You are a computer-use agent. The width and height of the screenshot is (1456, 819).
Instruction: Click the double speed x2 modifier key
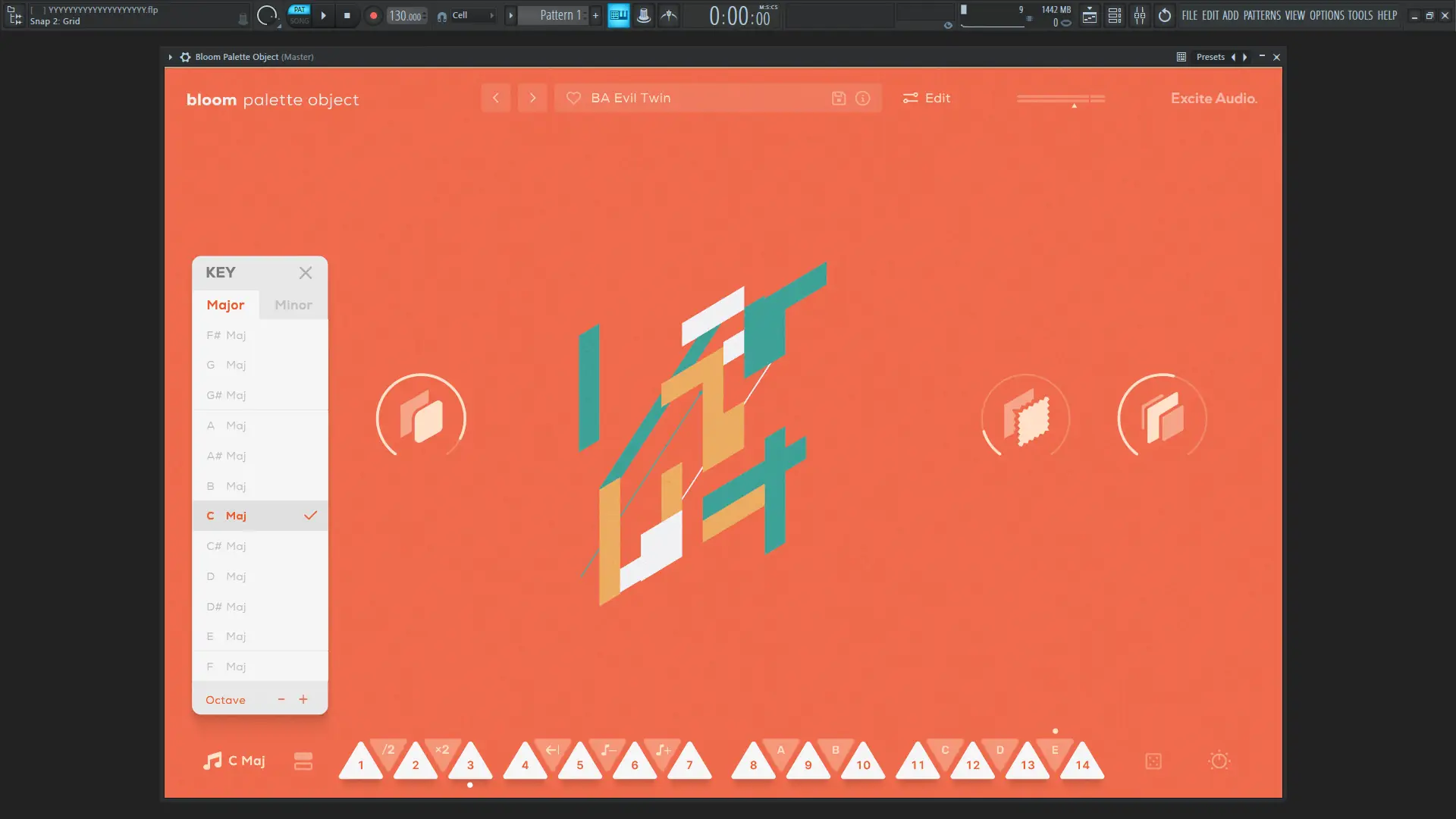pos(442,750)
